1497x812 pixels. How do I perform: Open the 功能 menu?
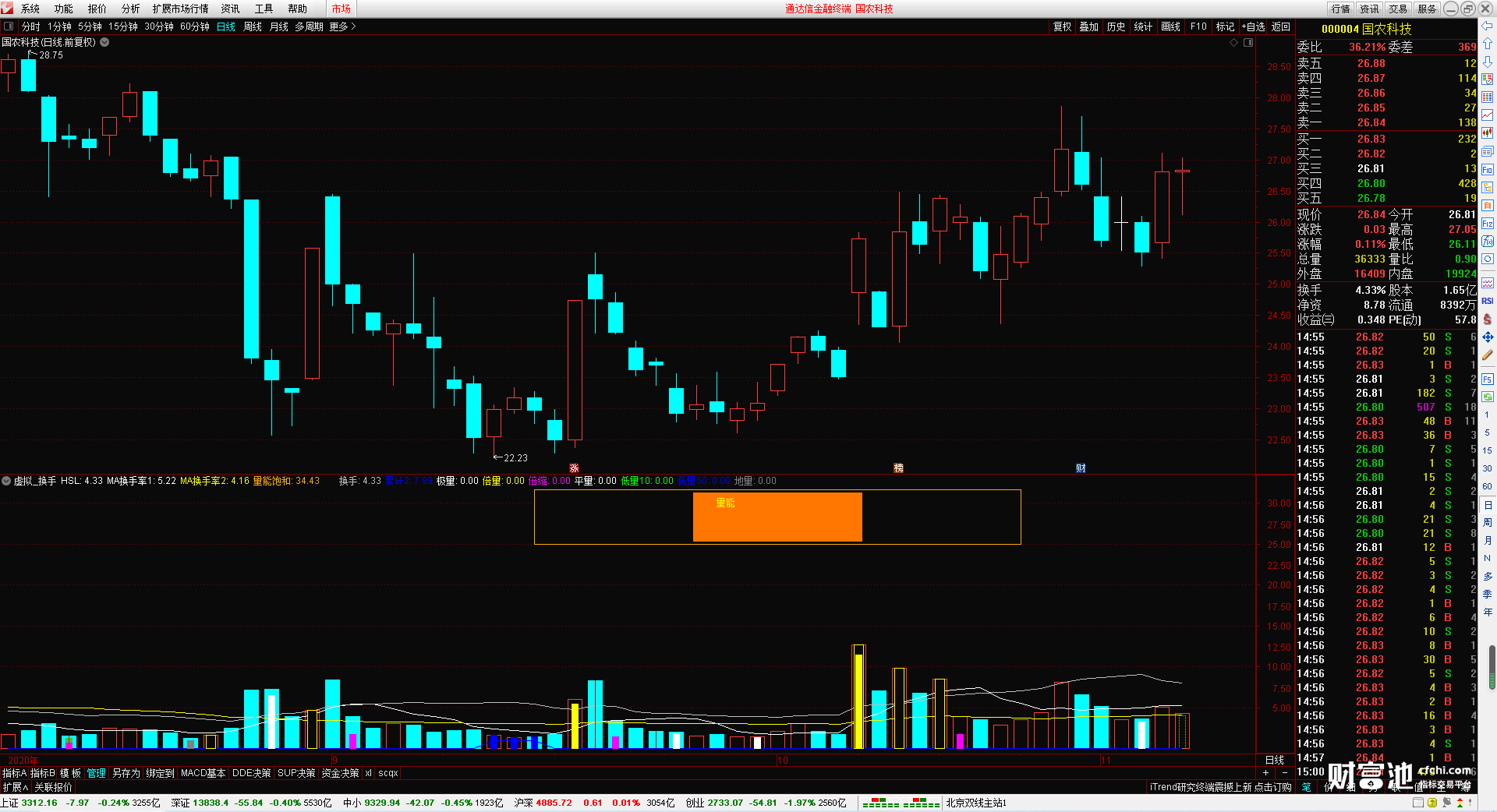coord(63,9)
